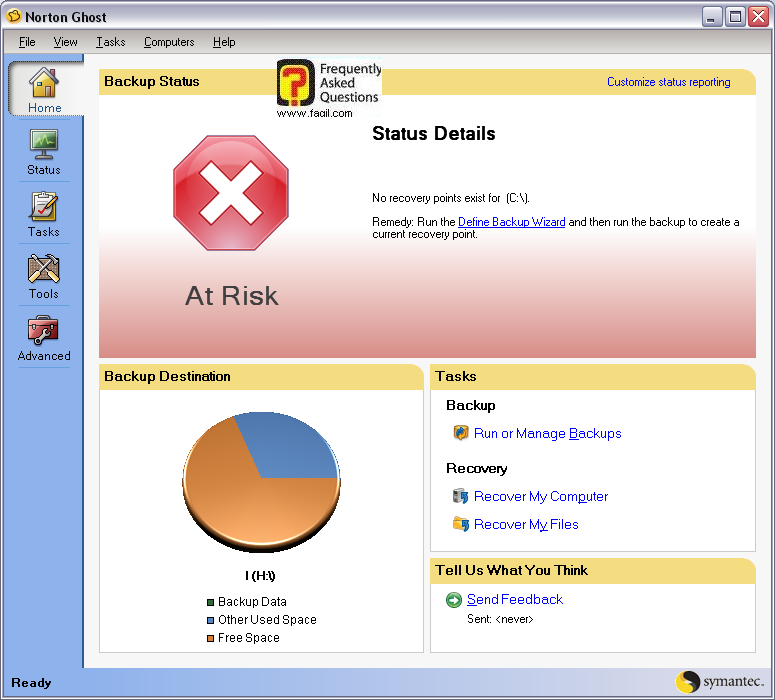Click the backup destination pie chart
This screenshot has height=700, width=775.
(x=260, y=480)
